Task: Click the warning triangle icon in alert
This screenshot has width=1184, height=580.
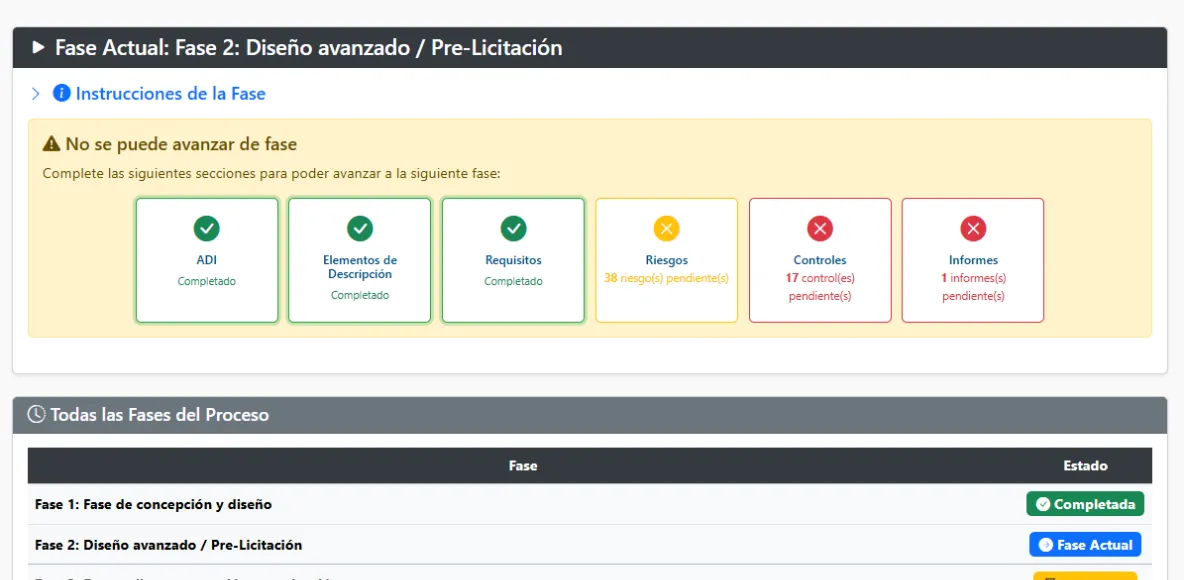Action: point(52,145)
